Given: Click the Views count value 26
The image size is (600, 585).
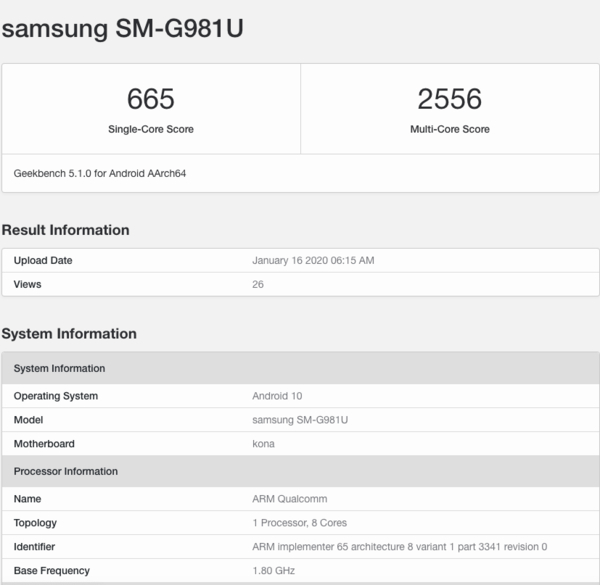Looking at the screenshot, I should 258,284.
